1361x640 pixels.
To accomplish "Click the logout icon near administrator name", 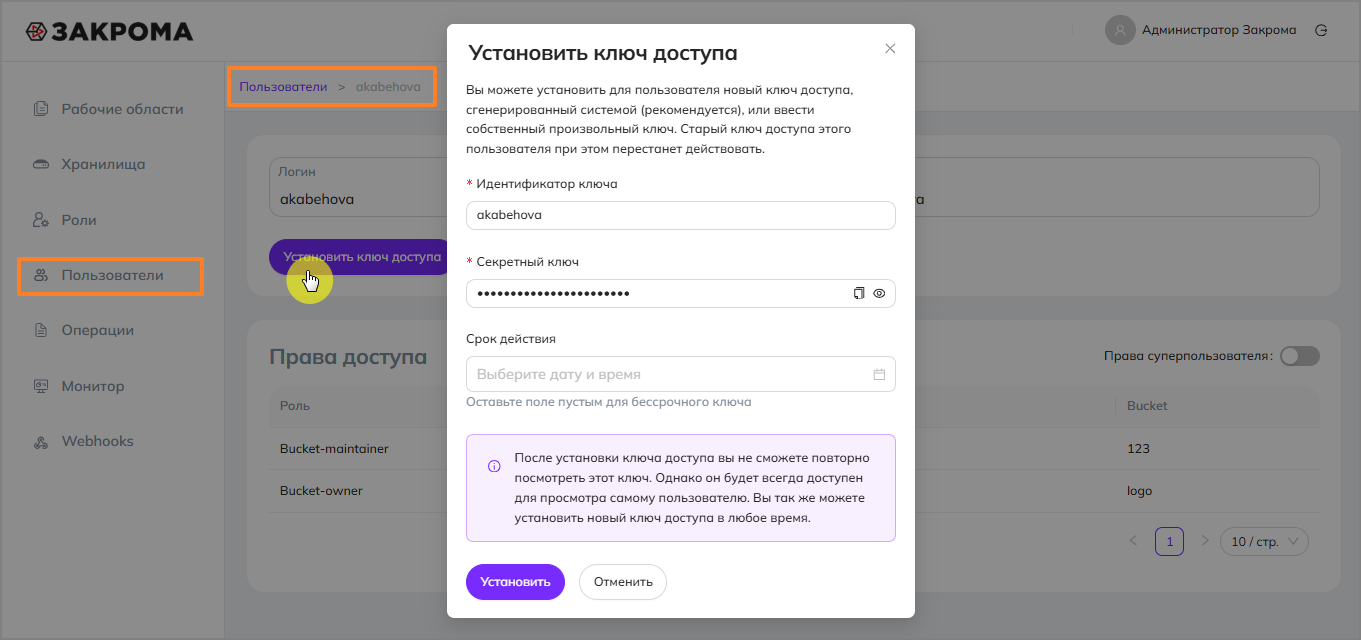I will point(1321,30).
